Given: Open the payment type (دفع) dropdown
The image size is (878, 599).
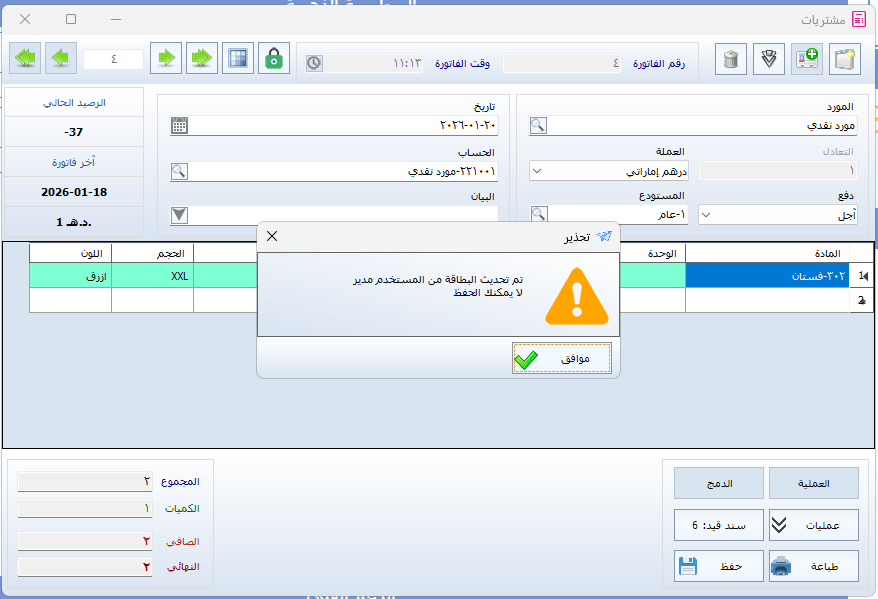Looking at the screenshot, I should pos(707,214).
